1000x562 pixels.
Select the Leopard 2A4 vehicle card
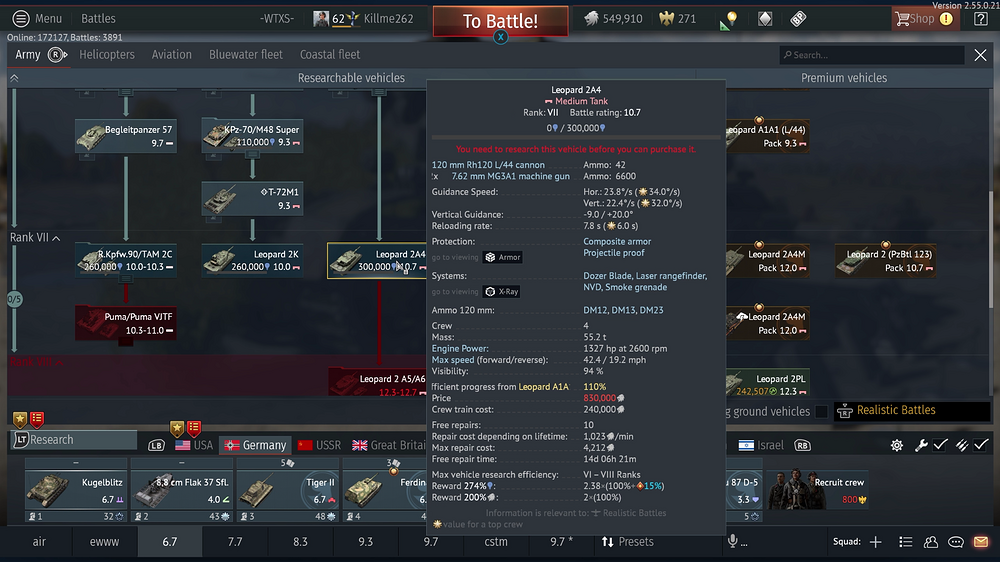pyautogui.click(x=377, y=260)
